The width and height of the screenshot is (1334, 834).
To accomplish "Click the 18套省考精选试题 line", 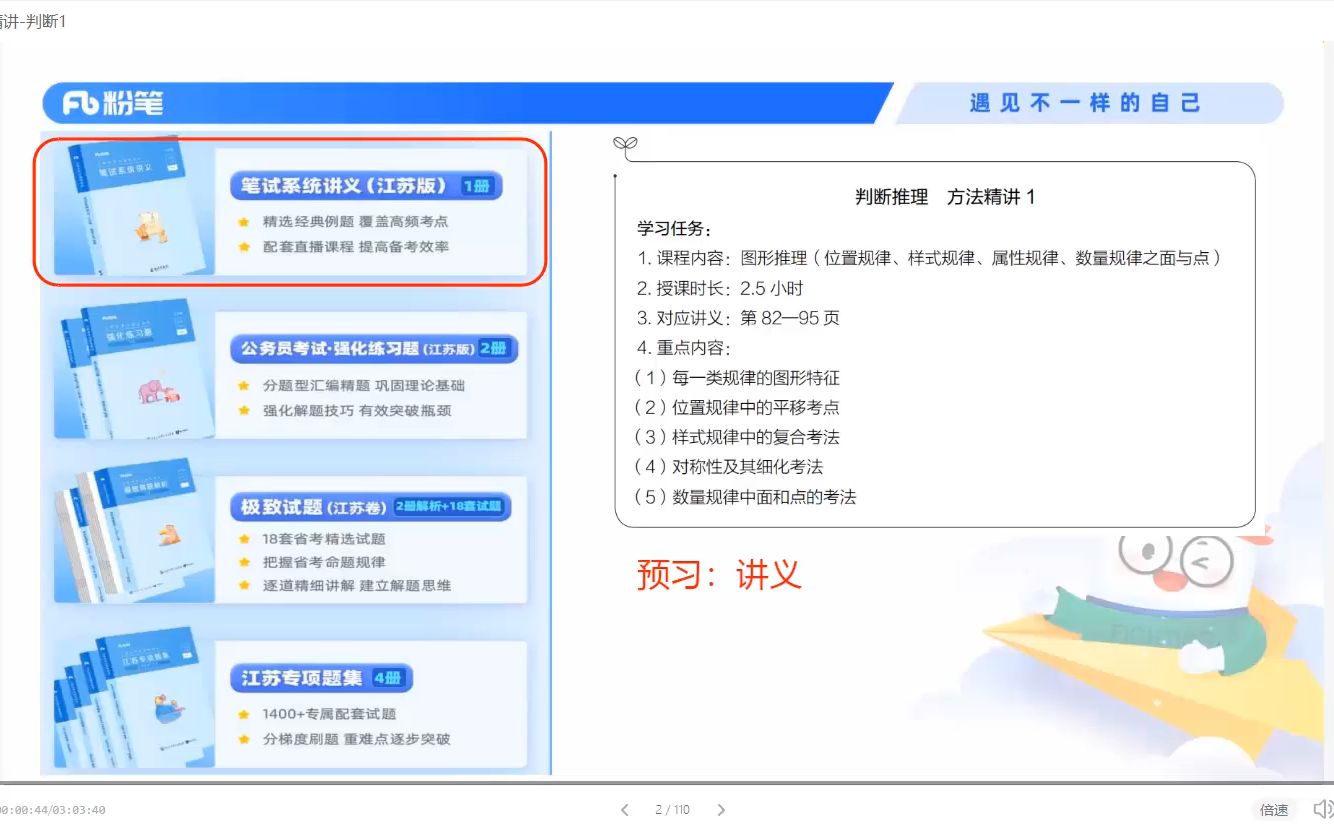I will 324,539.
